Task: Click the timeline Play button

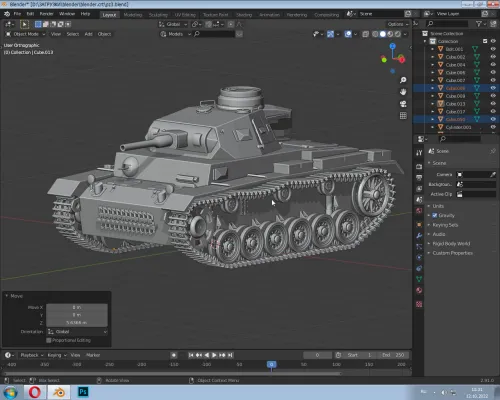Action: (x=214, y=355)
